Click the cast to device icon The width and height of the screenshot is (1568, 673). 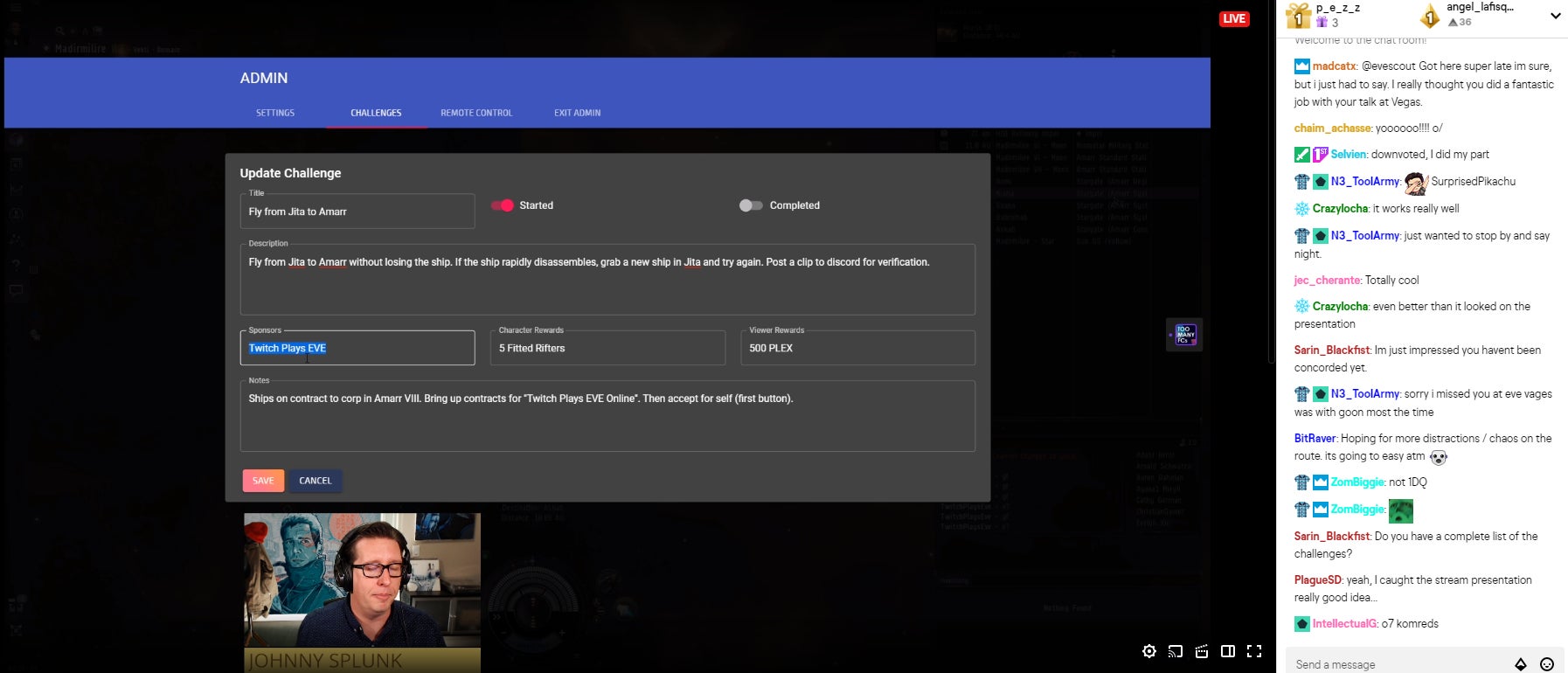click(x=1176, y=651)
